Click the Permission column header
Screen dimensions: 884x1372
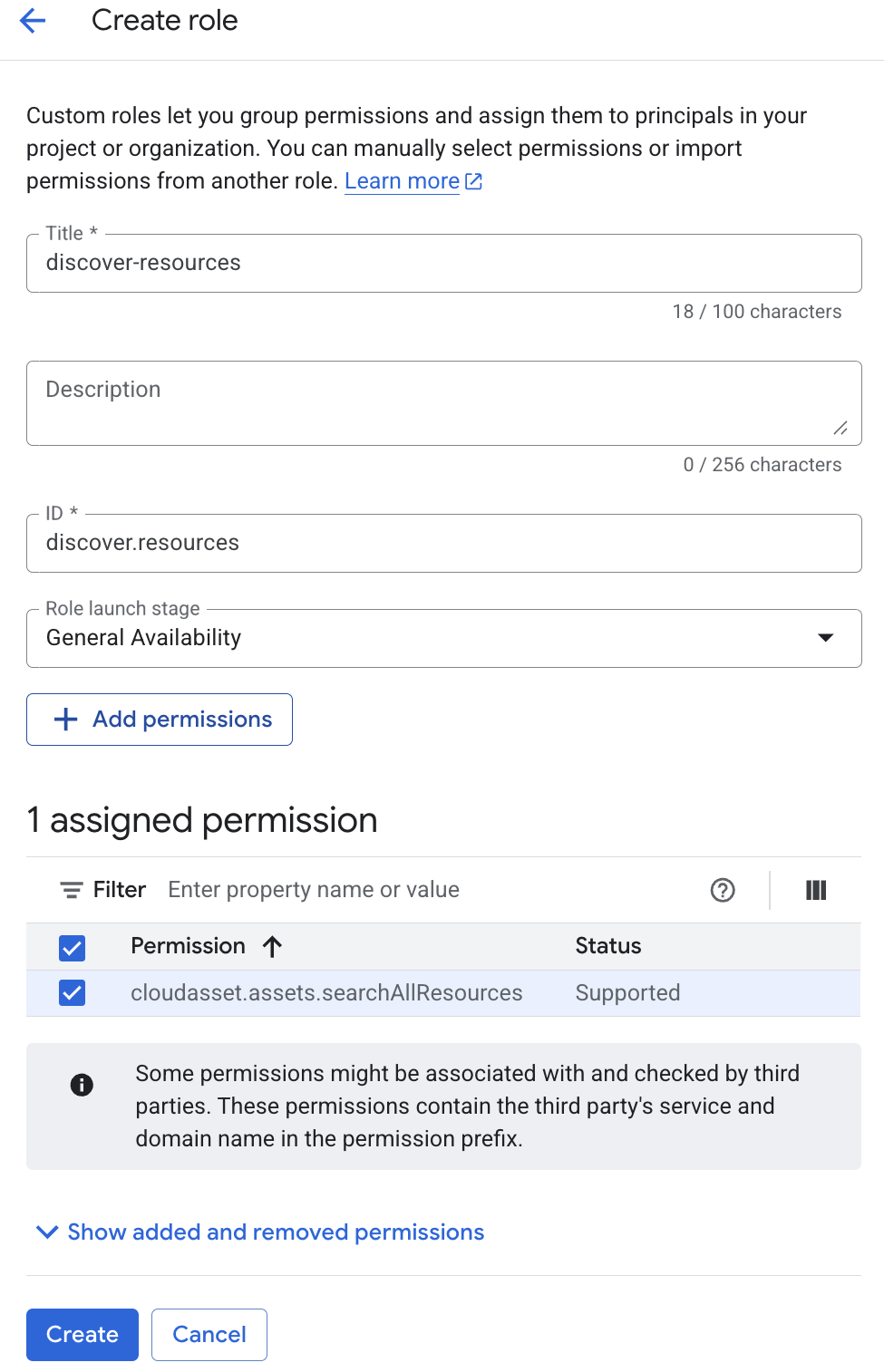click(188, 946)
